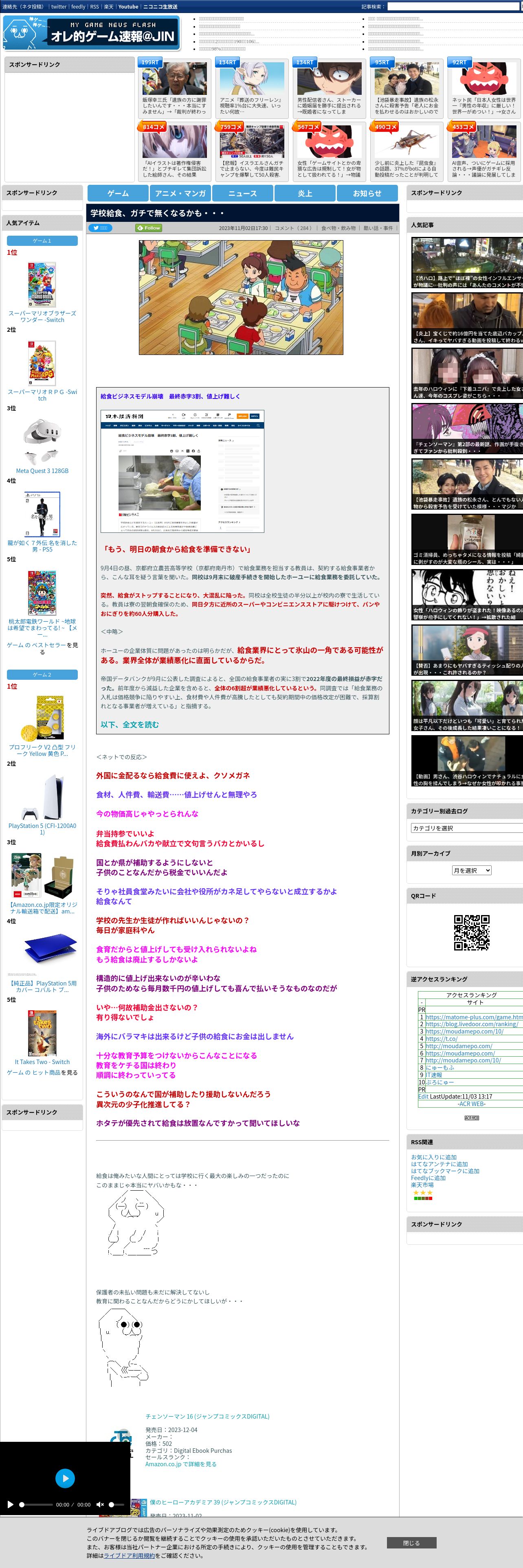Click 僕のヒーローアカデミア 39 product link
The image size is (523, 1568).
coord(223,1502)
